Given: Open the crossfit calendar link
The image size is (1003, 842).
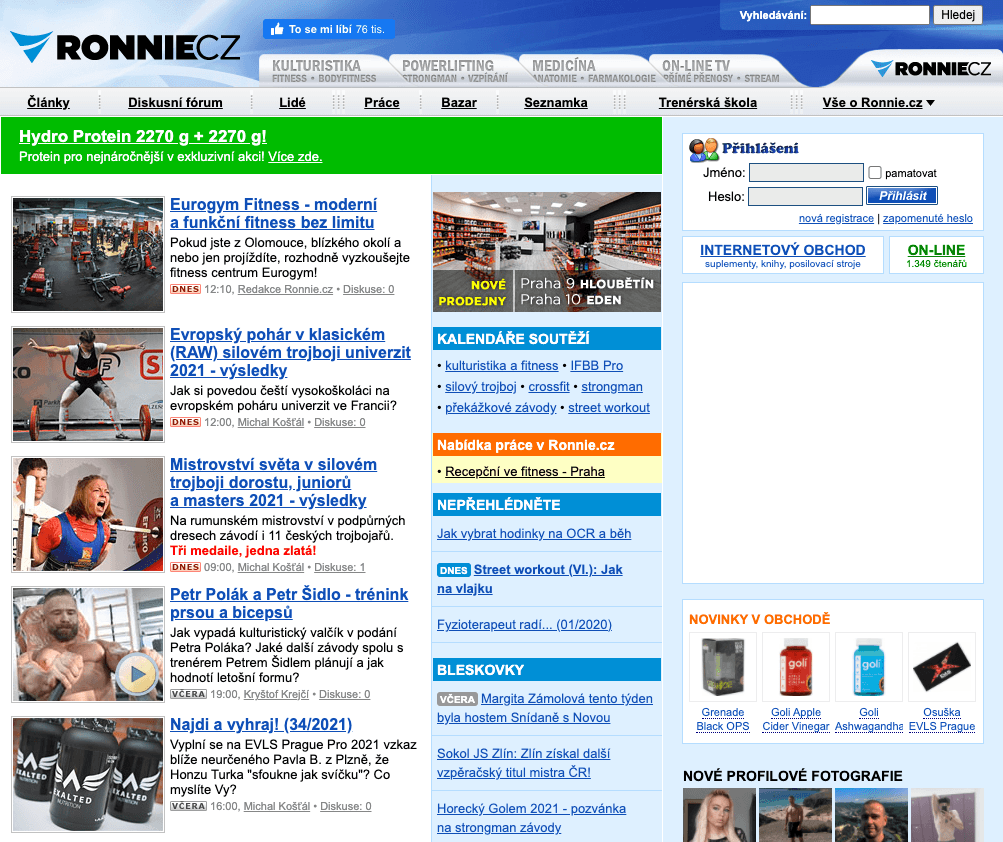Looking at the screenshot, I should point(549,386).
